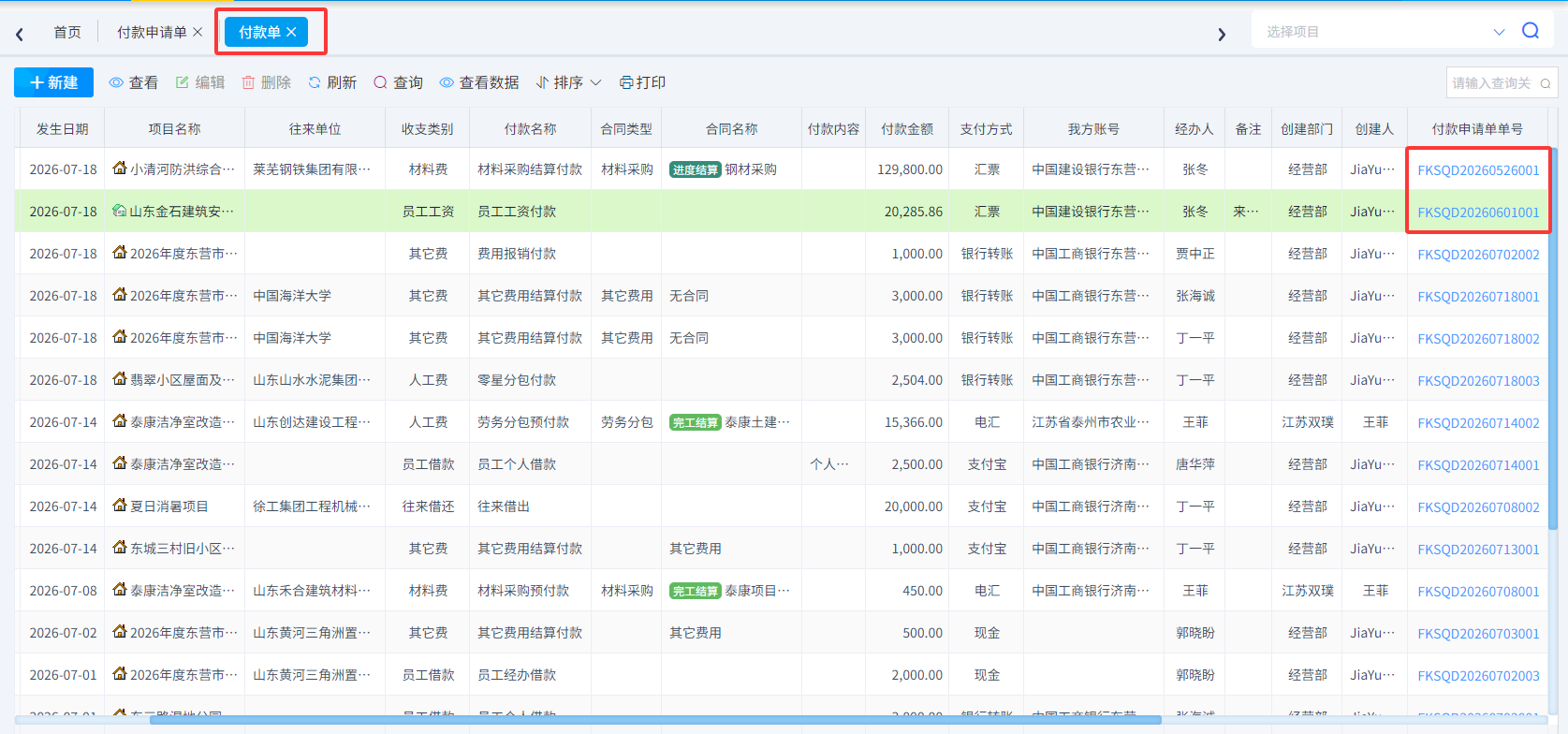Screen dimensions: 1568x734
Task: Click the 打印 print icon
Action: (x=626, y=82)
